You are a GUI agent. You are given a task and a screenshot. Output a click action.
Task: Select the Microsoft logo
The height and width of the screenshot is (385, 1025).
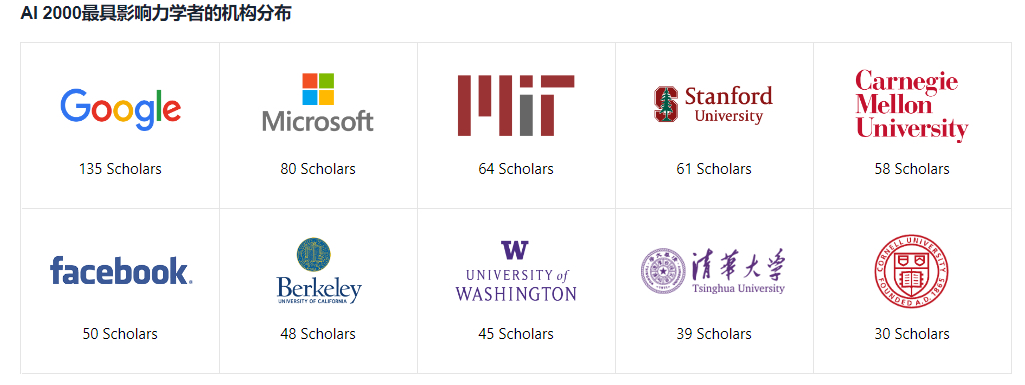[x=318, y=103]
